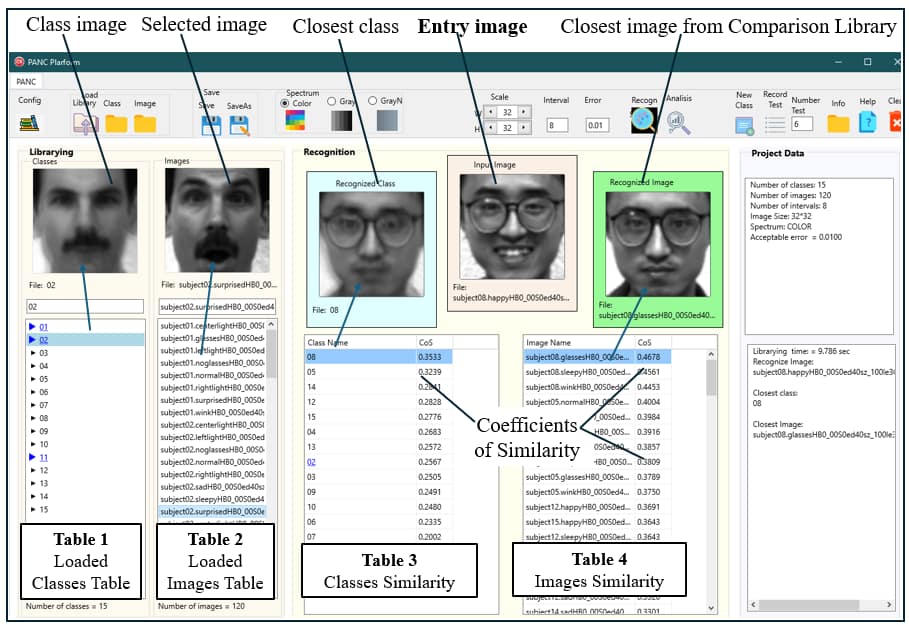The image size is (909, 625).
Task: Click image similarity table scroll-up arrow
Action: (711, 354)
